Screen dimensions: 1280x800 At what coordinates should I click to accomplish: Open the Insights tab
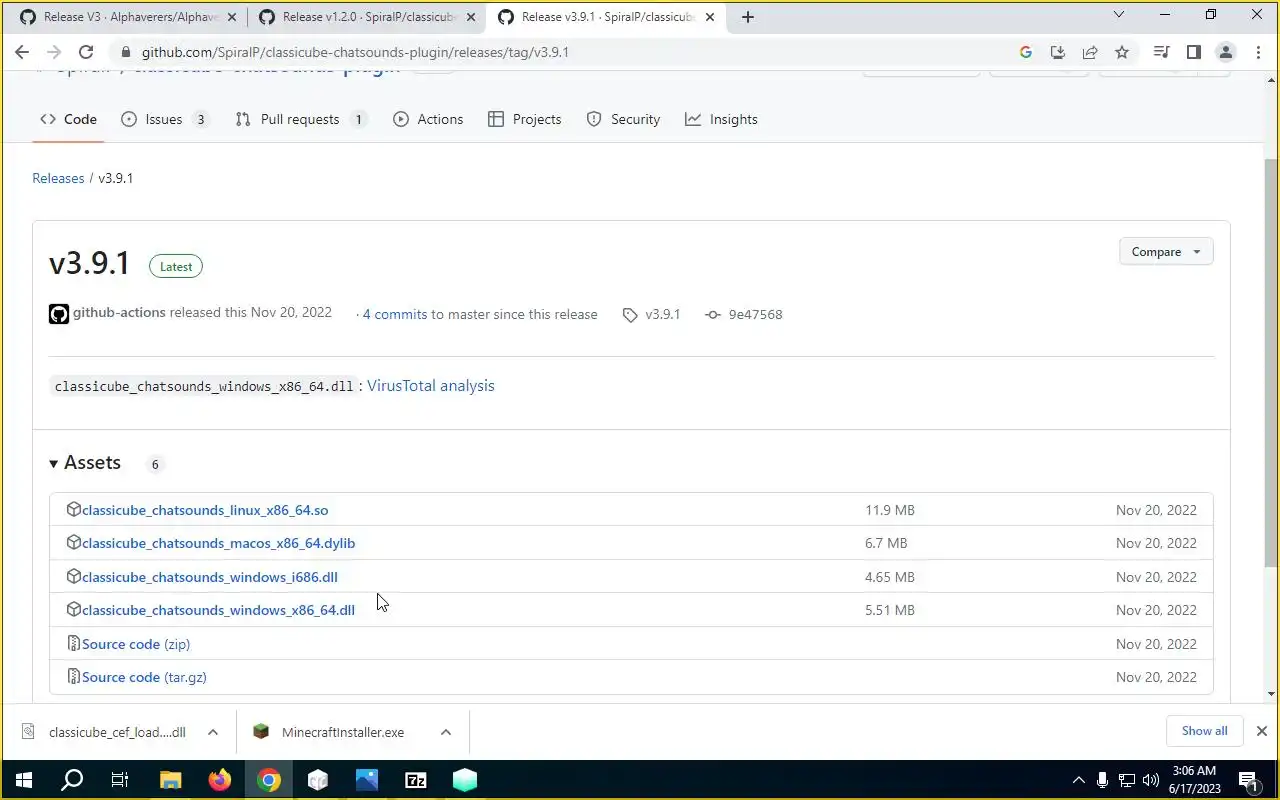pyautogui.click(x=721, y=119)
